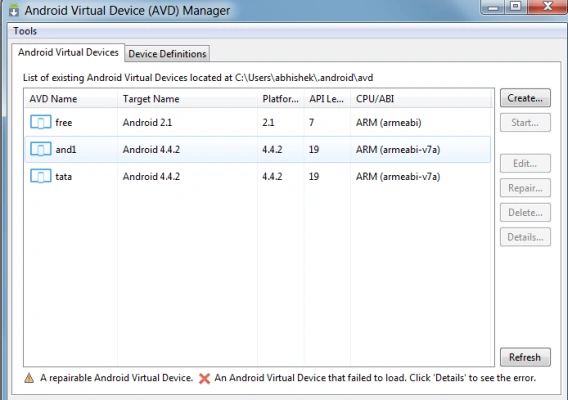The height and width of the screenshot is (400, 568).
Task: Click the Android AVD Manager title bar icon
Action: 14,10
